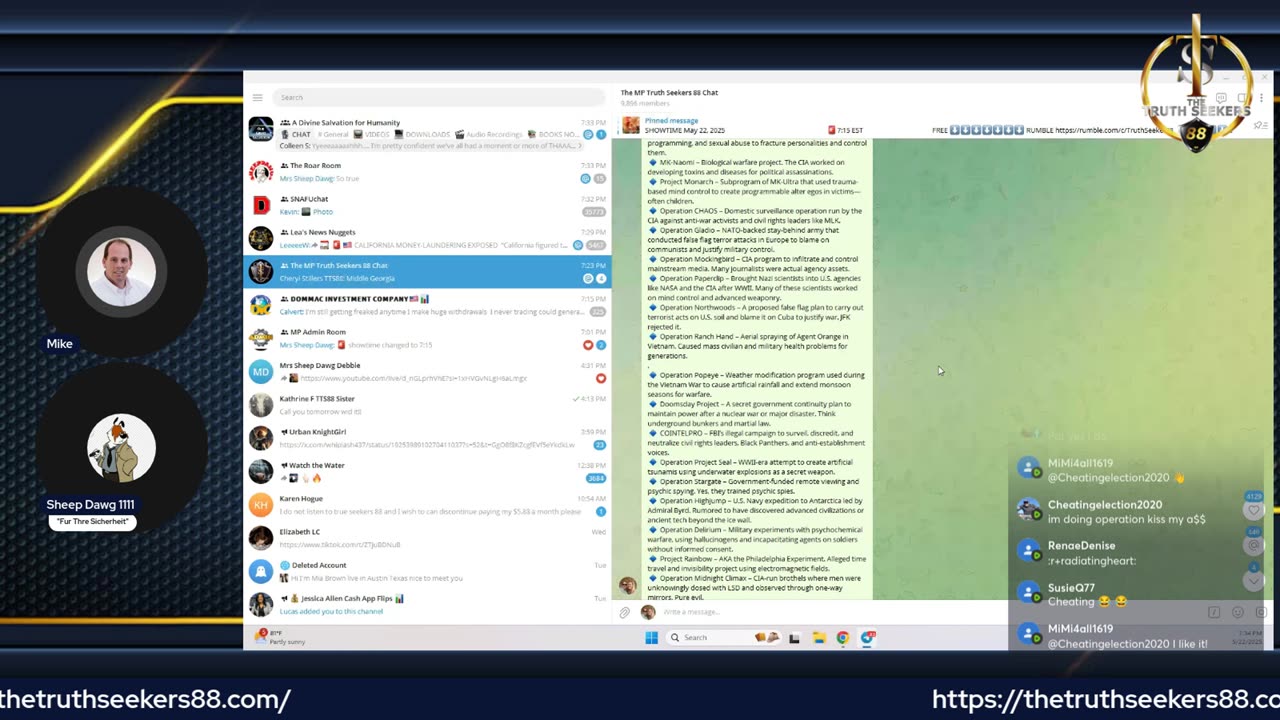The image size is (1280, 720).
Task: Click Sheep Dawg 1111 avatar thumbnail
Action: (121, 447)
